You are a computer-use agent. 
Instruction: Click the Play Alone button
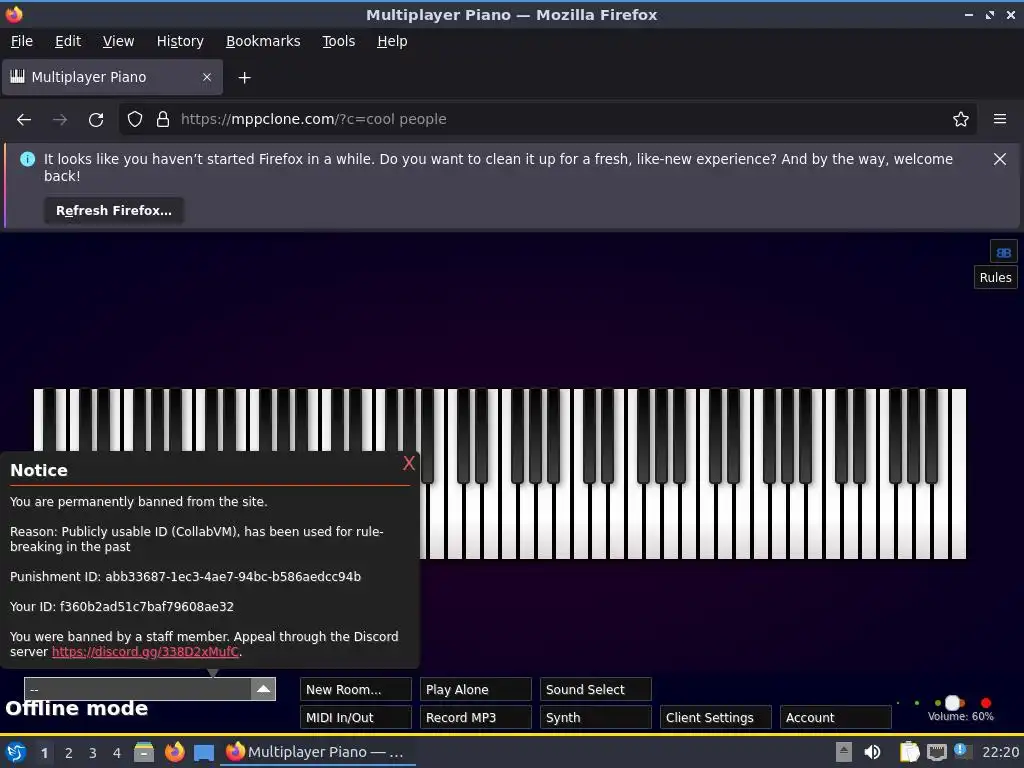pyautogui.click(x=475, y=690)
